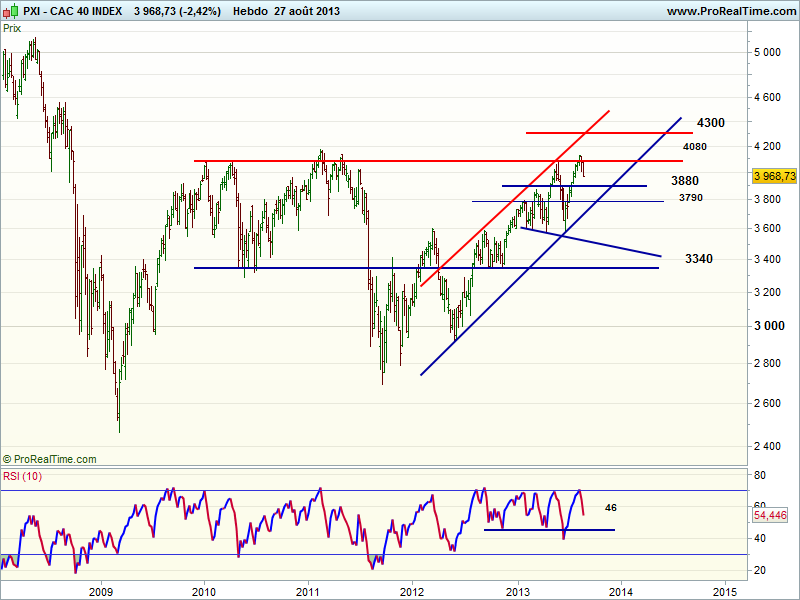Screen dimensions: 800x600
Task: Click the © ProRealTime.com watermark link
Action: (x=50, y=459)
